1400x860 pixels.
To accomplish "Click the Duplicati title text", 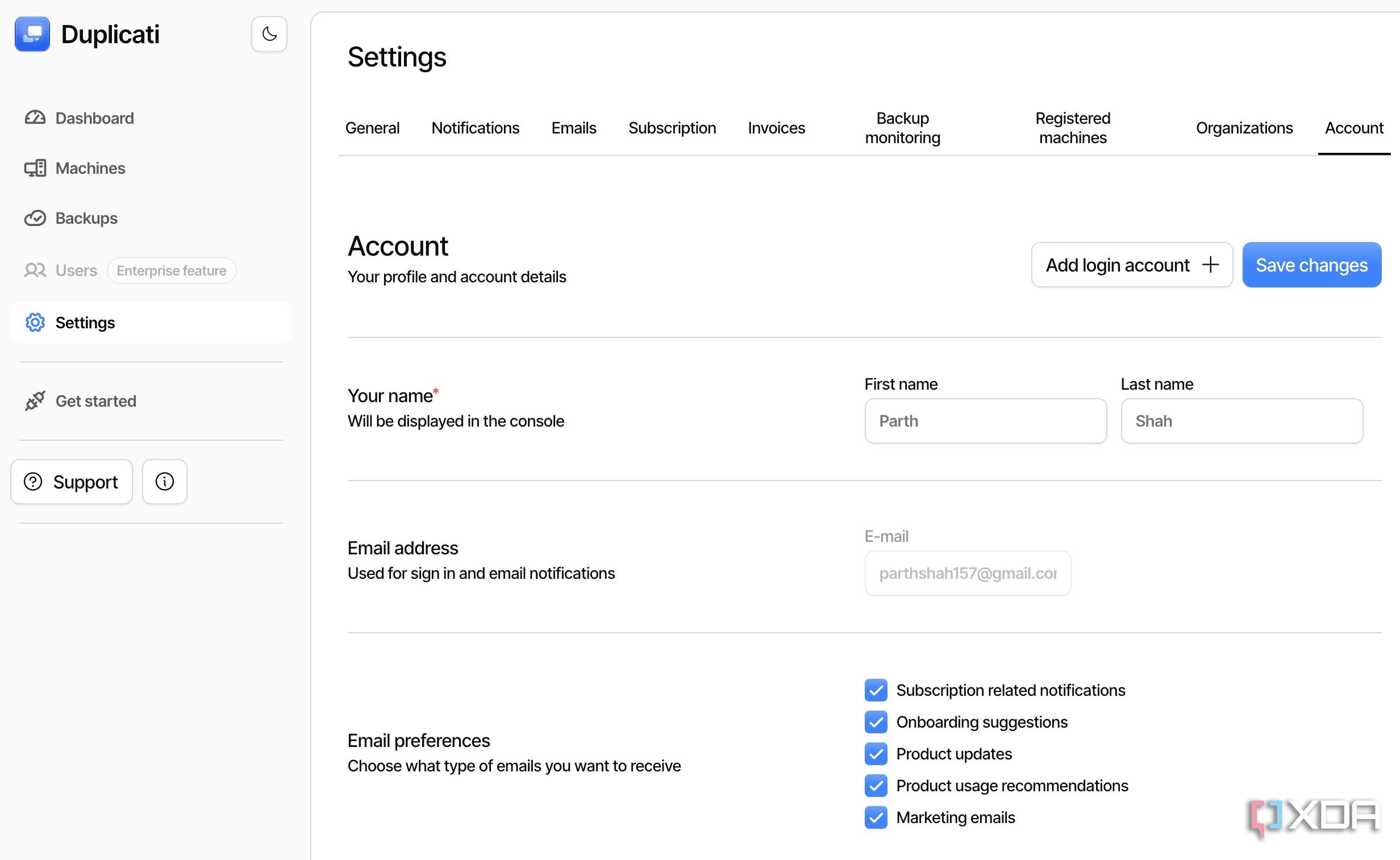I will click(x=110, y=34).
